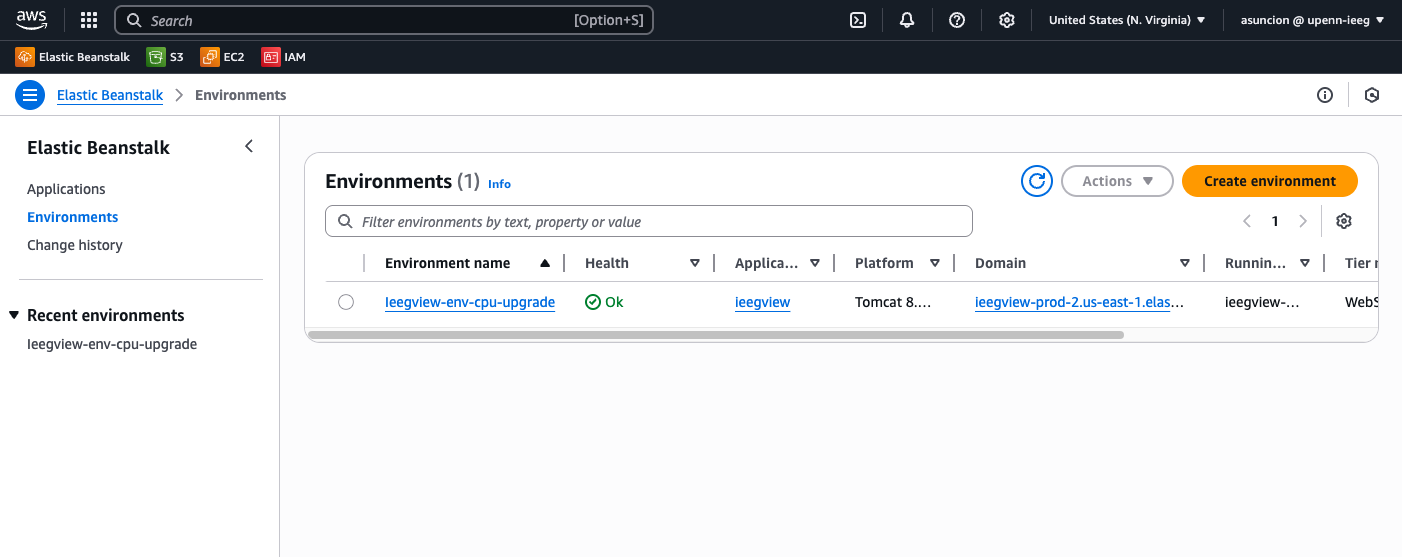The width and height of the screenshot is (1402, 557).
Task: Open the AWS home logo
Action: coord(31,20)
